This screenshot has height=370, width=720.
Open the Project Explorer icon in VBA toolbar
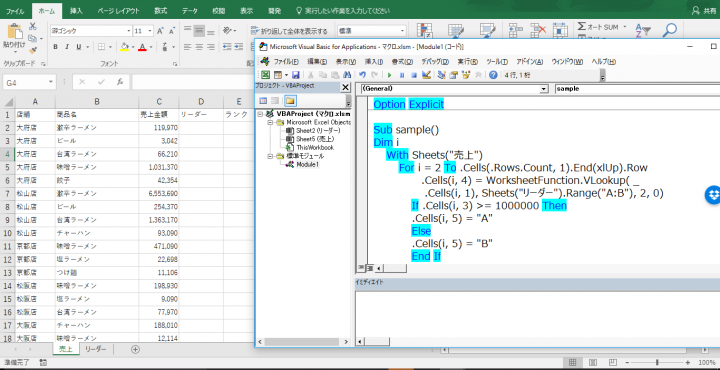coord(442,75)
